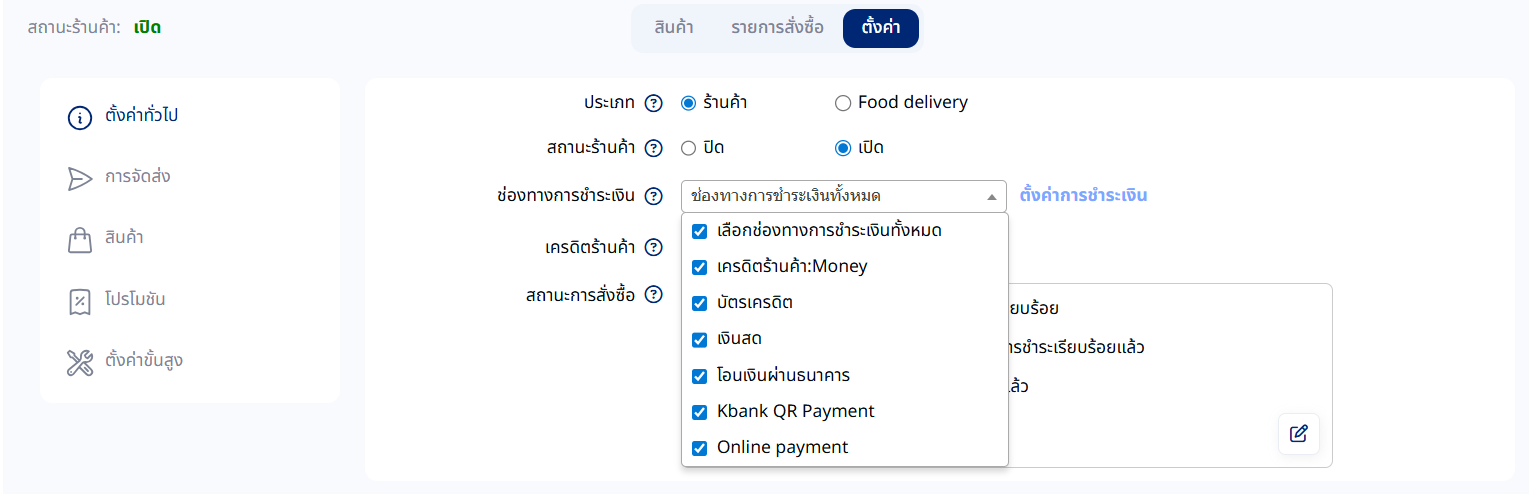Click help icon beside ประเภท
The image size is (1529, 494).
pyautogui.click(x=654, y=103)
